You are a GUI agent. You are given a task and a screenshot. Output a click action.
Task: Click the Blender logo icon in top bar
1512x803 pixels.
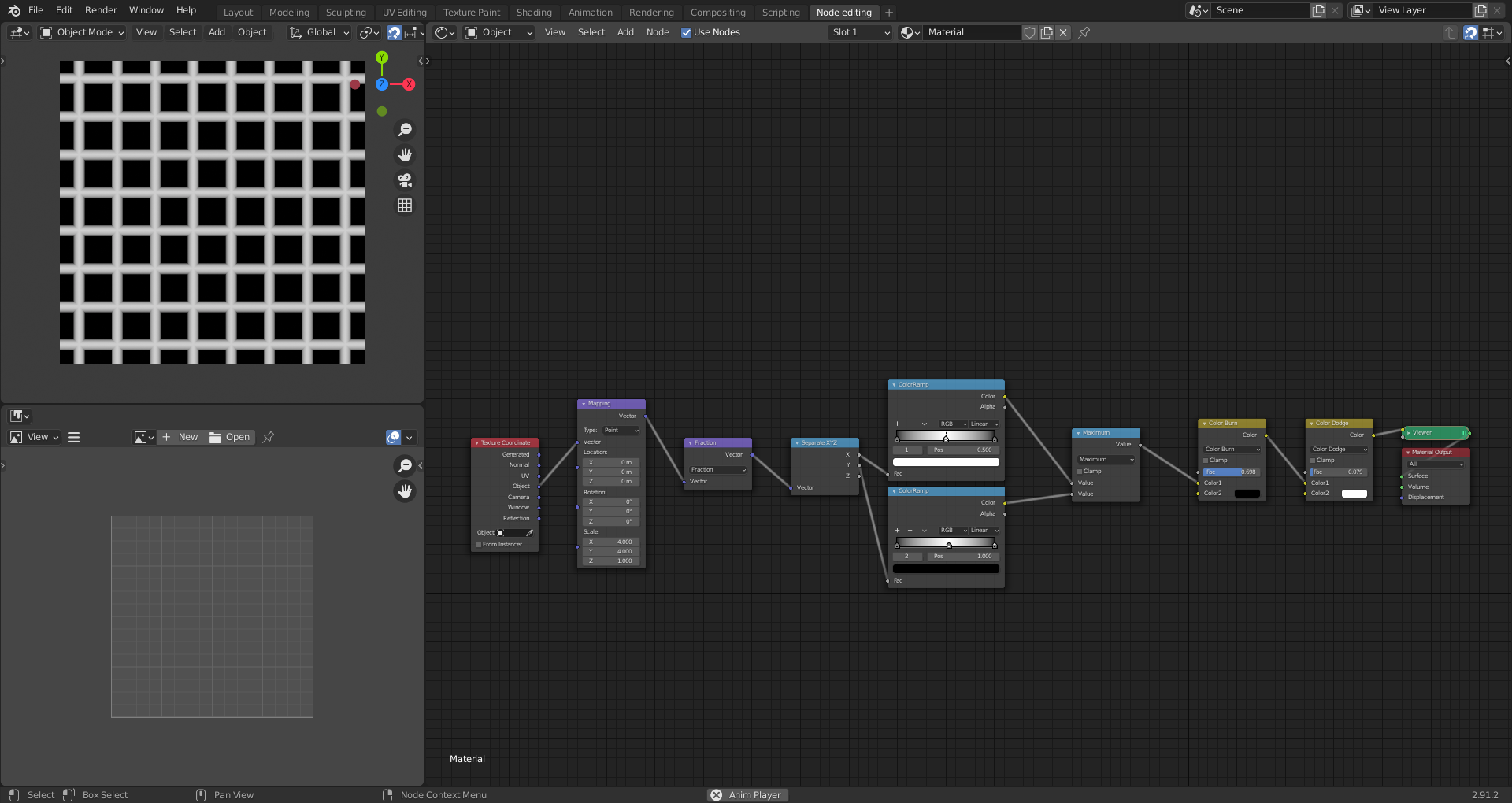[x=14, y=10]
